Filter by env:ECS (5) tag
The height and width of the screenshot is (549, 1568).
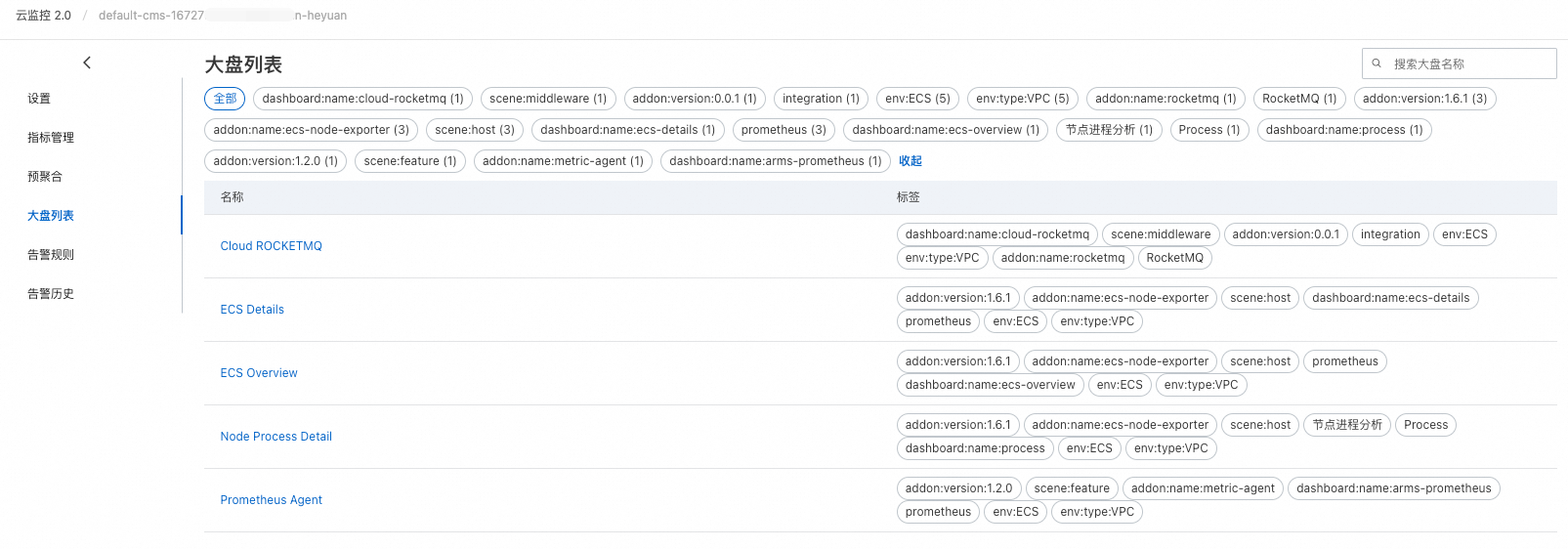pos(917,99)
